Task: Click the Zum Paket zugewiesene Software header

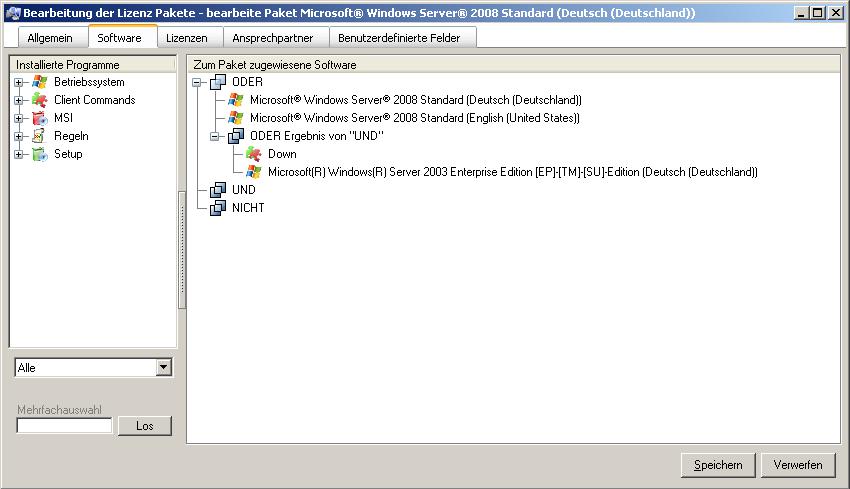Action: pos(513,65)
